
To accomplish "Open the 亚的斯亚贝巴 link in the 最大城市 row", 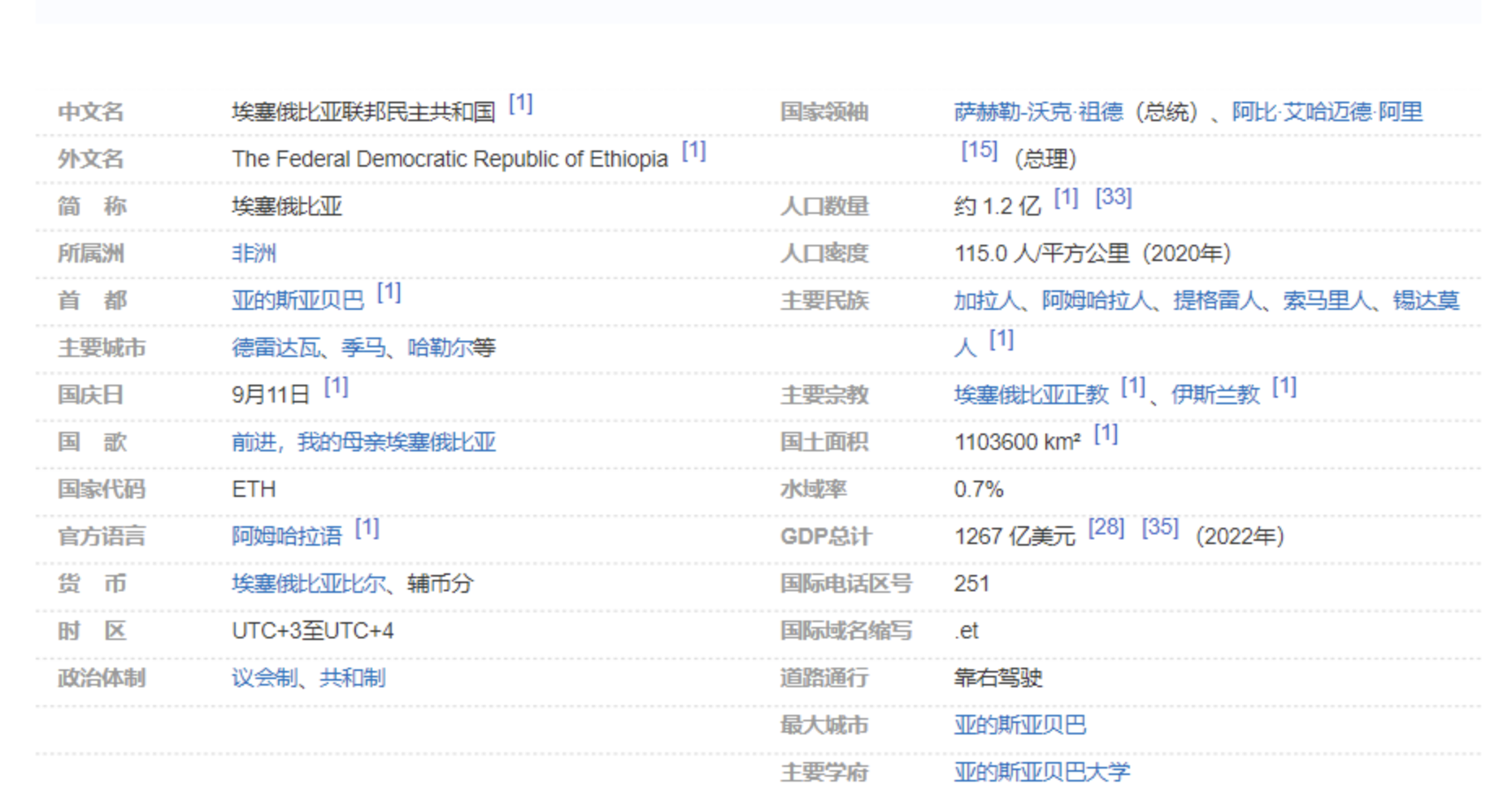I will 1020,725.
